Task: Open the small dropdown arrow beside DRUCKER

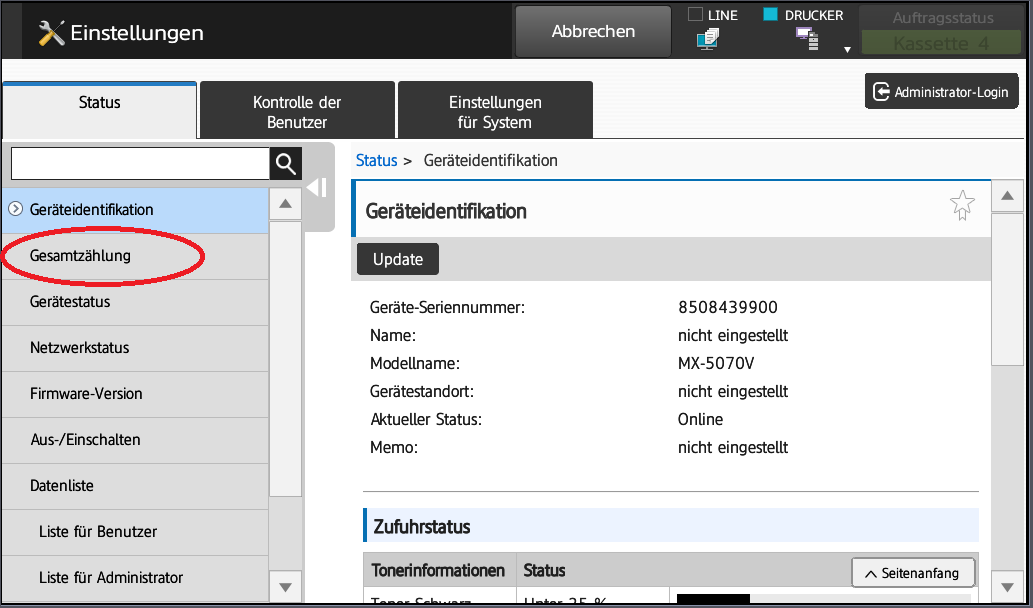Action: [848, 48]
